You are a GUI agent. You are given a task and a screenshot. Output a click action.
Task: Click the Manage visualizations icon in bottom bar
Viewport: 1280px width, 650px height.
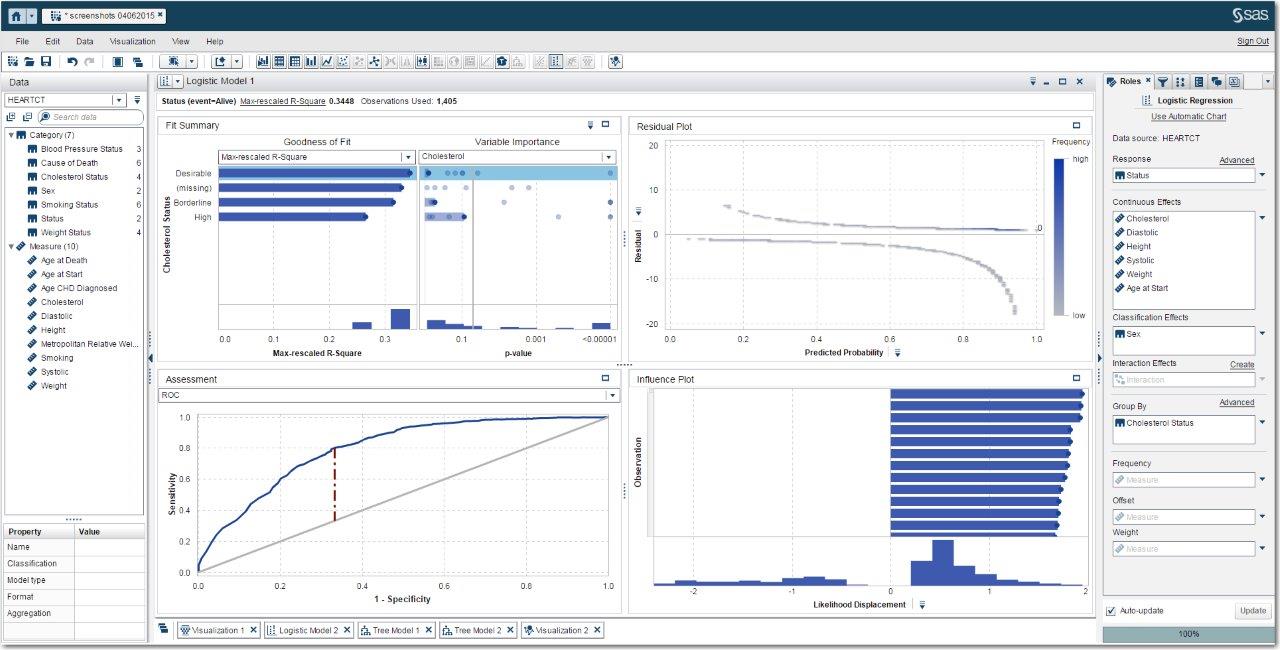pyautogui.click(x=164, y=629)
